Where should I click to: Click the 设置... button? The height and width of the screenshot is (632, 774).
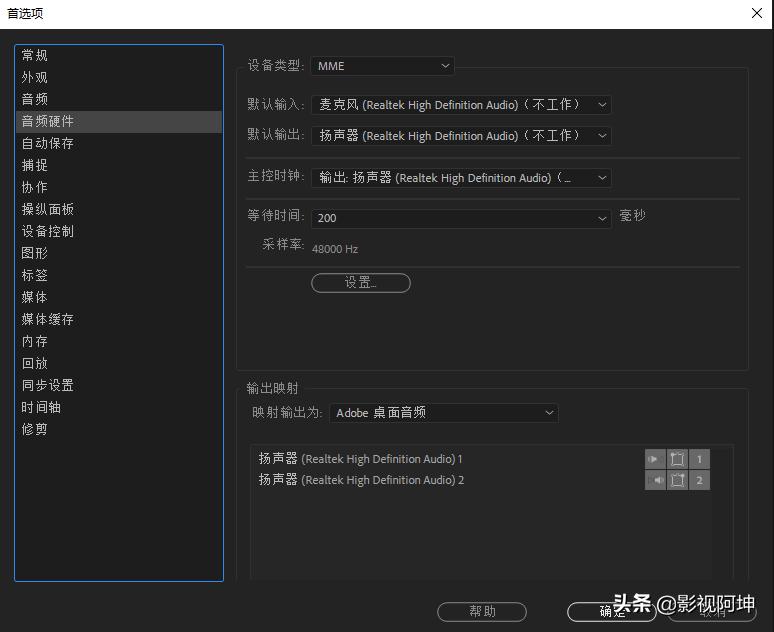(x=360, y=283)
